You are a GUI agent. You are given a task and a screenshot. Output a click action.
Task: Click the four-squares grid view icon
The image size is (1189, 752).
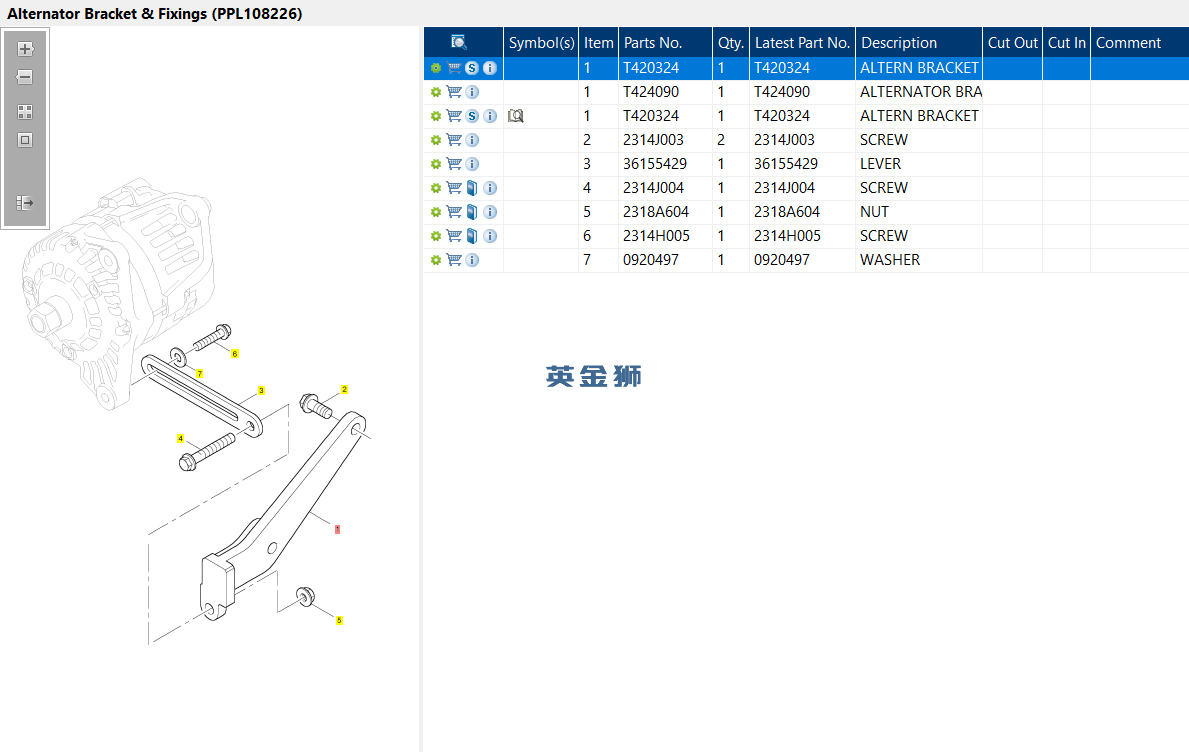tap(25, 112)
